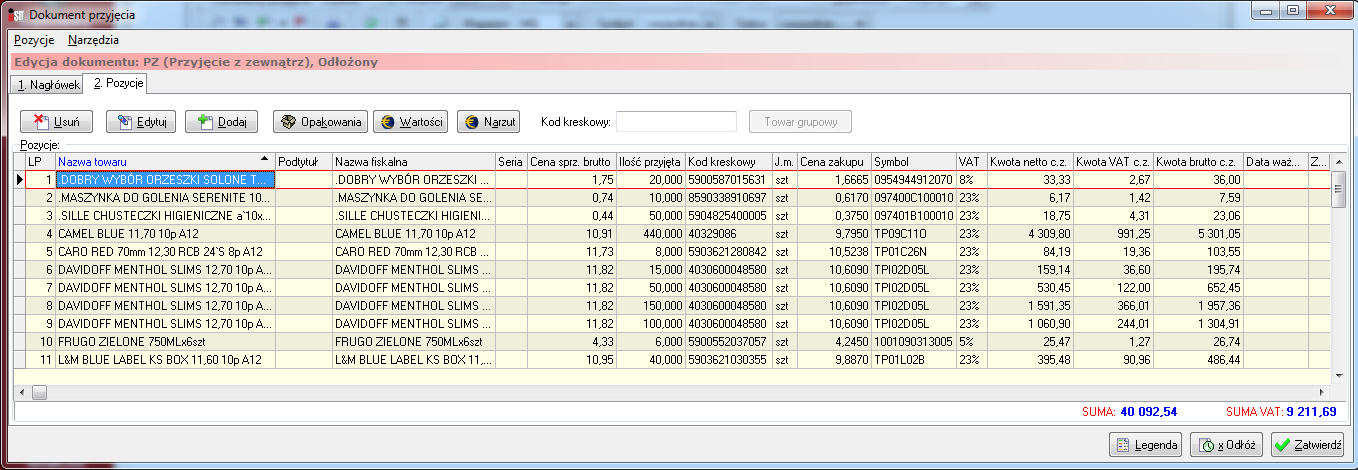Select row FRUGO ZIELONE 750MLx6szt
The width and height of the screenshot is (1358, 470).
(x=673, y=342)
